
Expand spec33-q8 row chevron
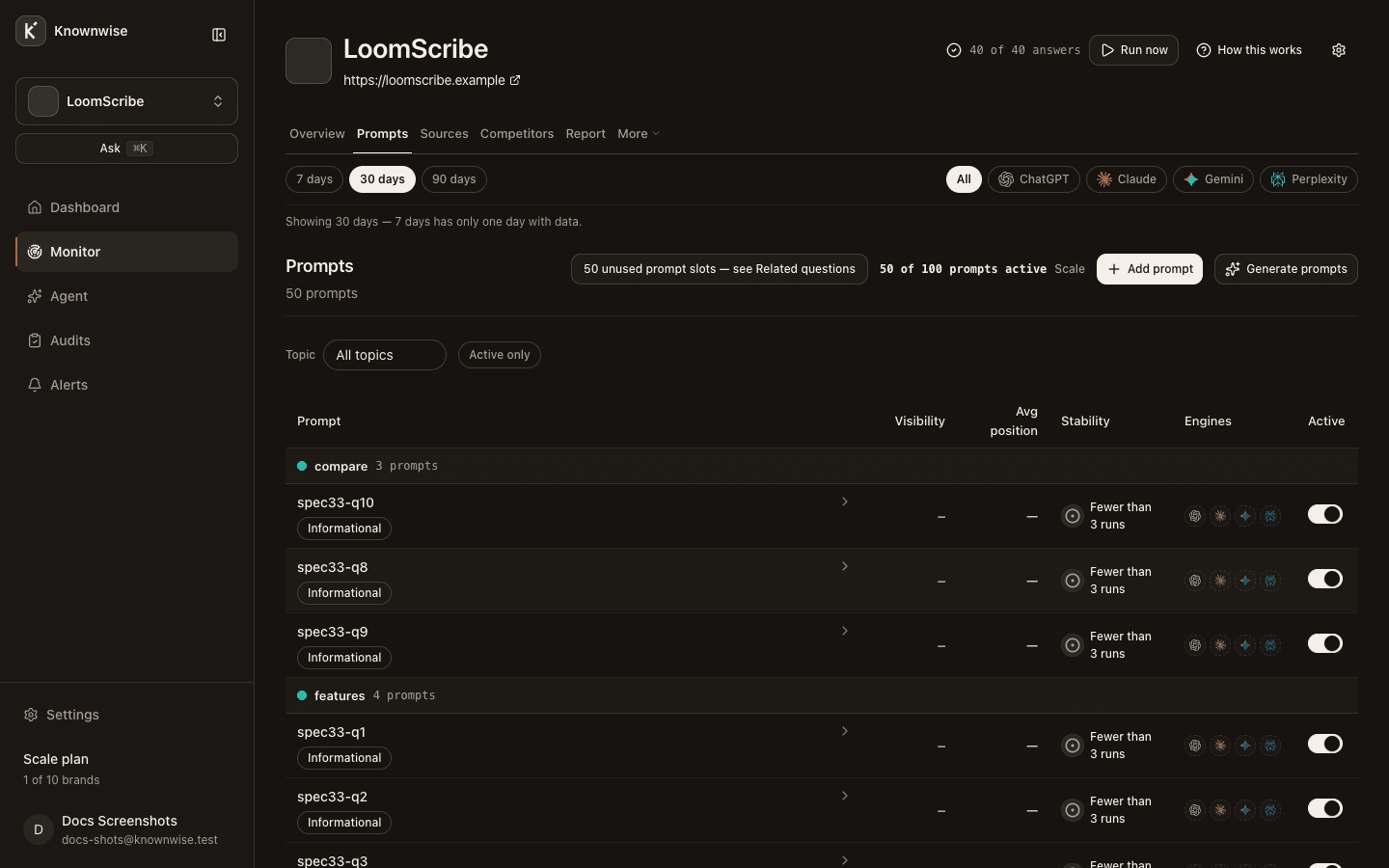[845, 566]
